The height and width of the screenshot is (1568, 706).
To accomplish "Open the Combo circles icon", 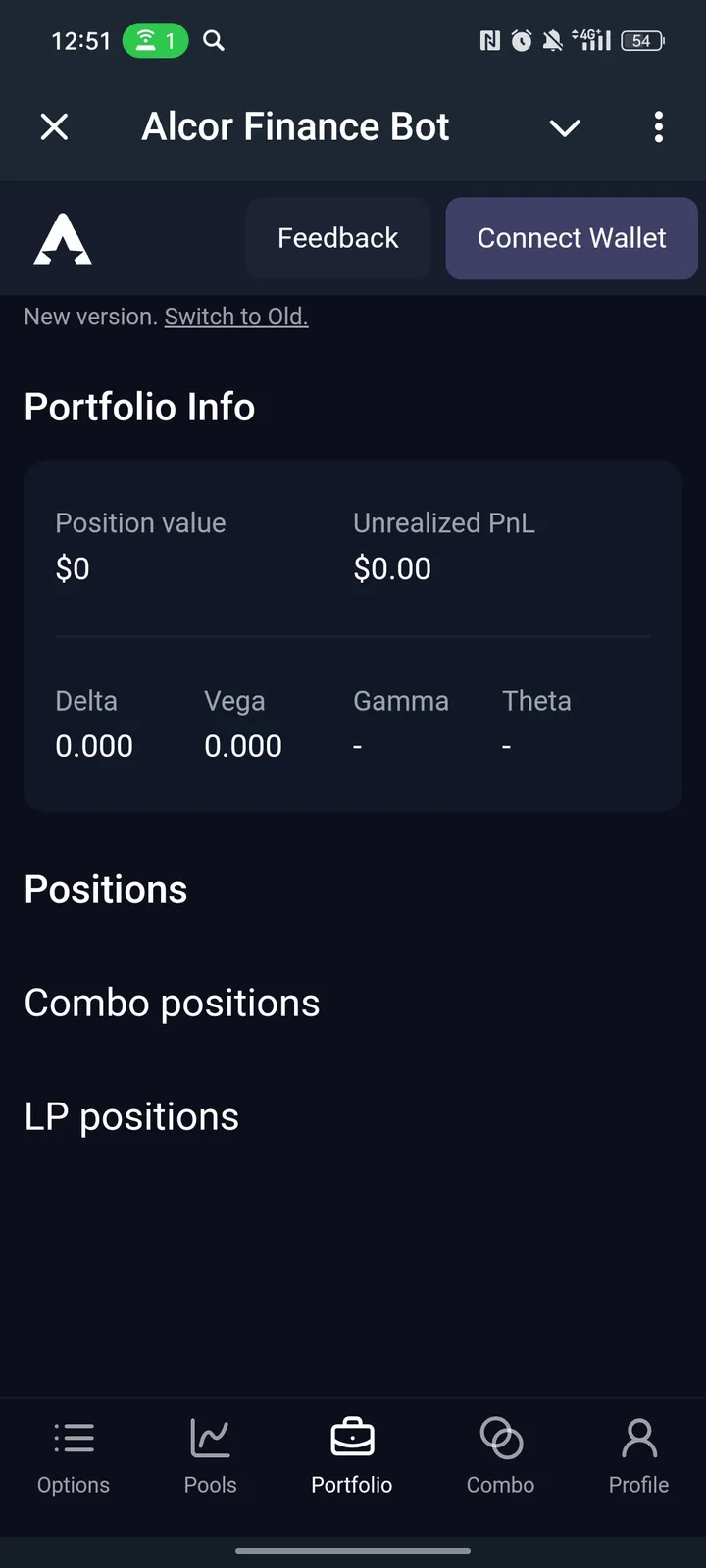I will [500, 1439].
